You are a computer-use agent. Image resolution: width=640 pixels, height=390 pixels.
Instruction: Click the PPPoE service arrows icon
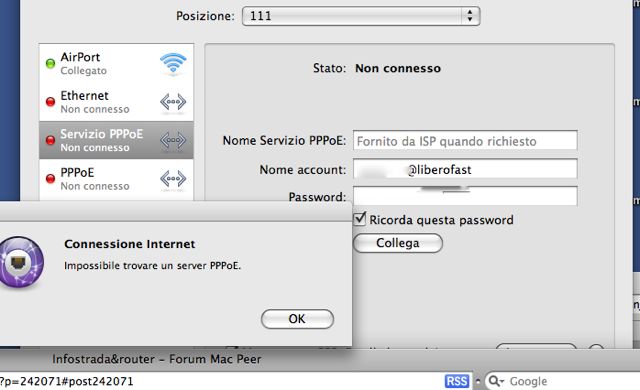point(173,179)
